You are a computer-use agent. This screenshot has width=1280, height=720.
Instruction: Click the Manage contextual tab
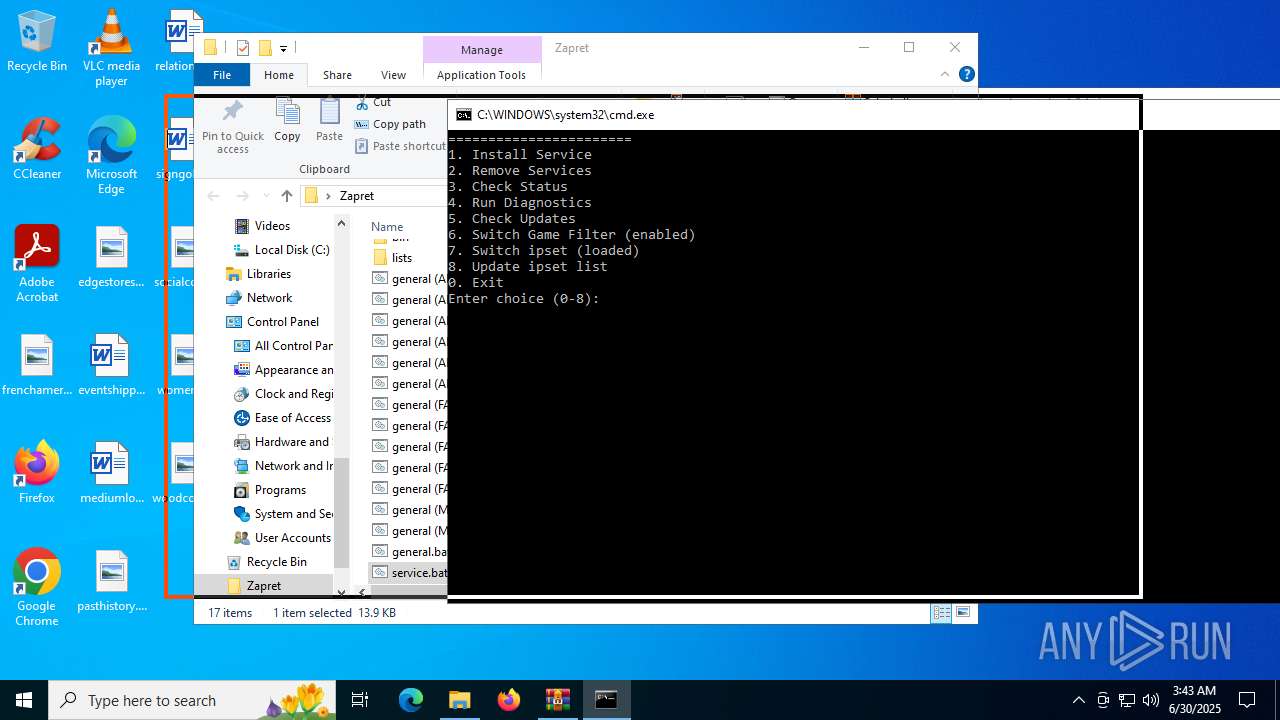(482, 50)
